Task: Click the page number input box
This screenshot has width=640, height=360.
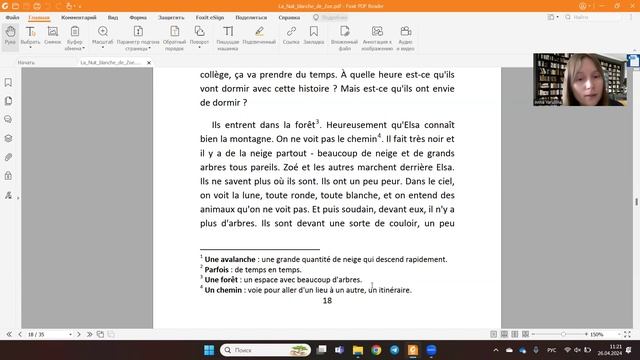Action: click(x=46, y=334)
